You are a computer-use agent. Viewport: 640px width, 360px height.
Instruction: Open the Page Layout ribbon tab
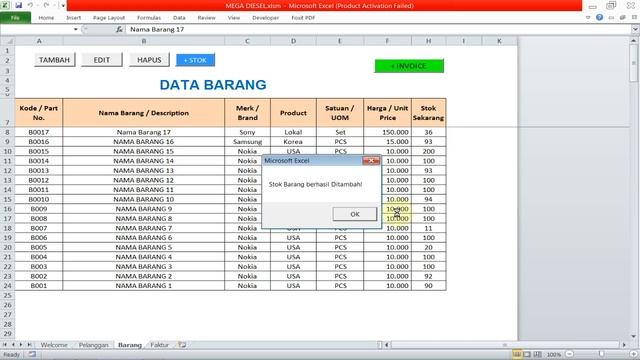[x=109, y=18]
